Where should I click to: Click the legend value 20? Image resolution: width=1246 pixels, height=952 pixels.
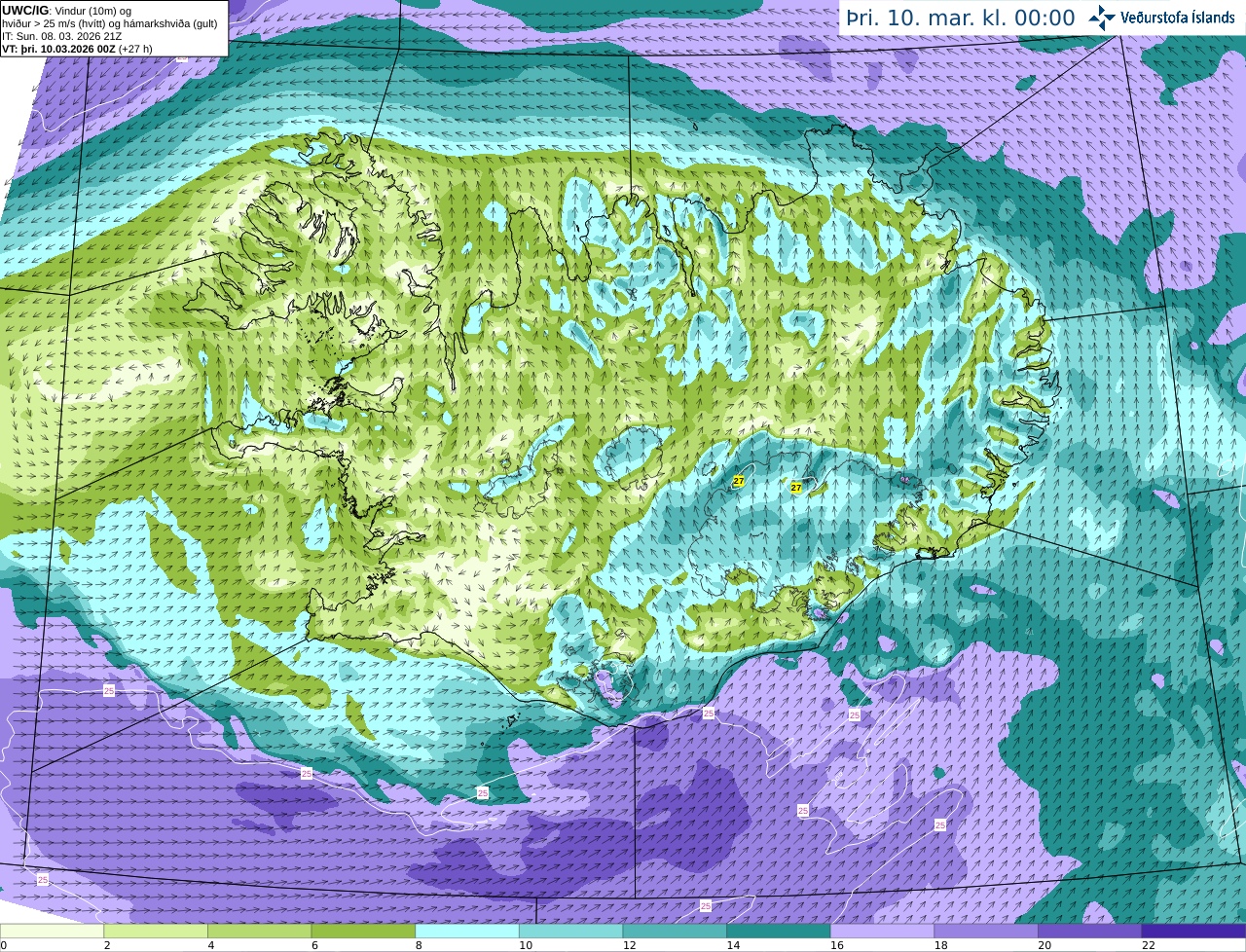[x=1044, y=945]
